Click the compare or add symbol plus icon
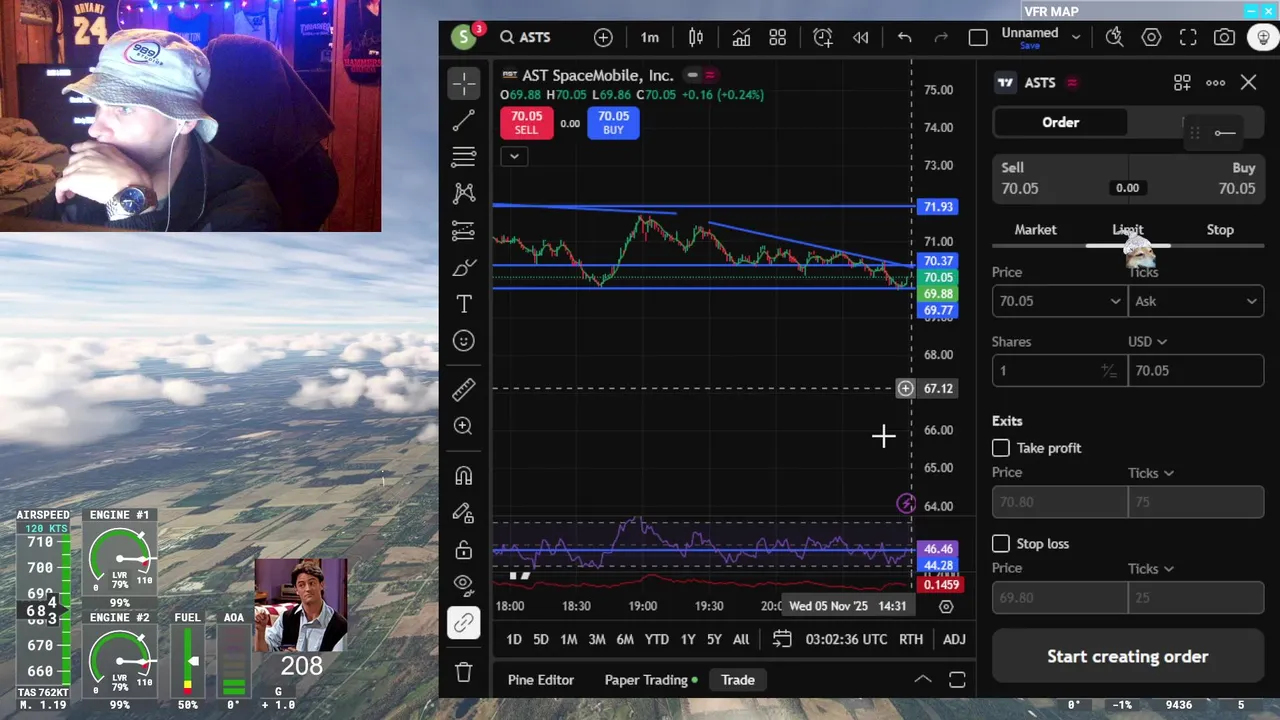Viewport: 1280px width, 720px height. pyautogui.click(x=603, y=37)
